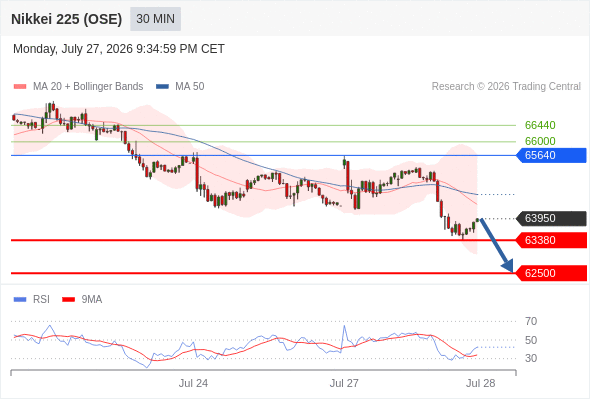Click the 66440 resistance level label

(x=540, y=125)
